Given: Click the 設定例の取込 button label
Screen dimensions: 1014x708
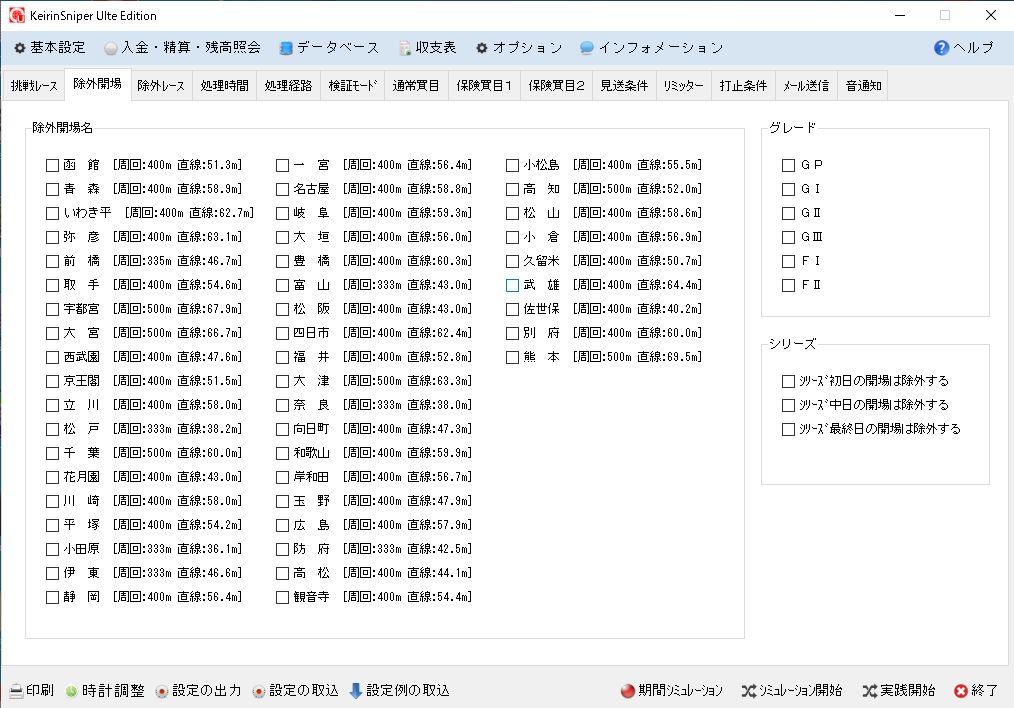Looking at the screenshot, I should [408, 691].
